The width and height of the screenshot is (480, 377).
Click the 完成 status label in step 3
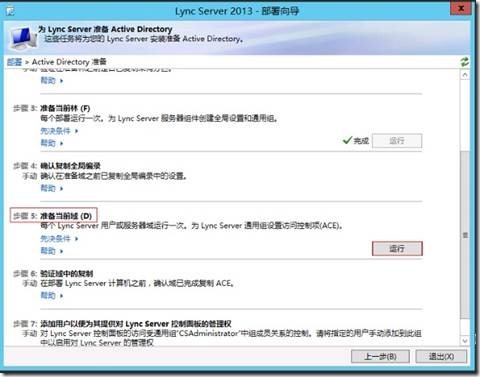click(361, 141)
